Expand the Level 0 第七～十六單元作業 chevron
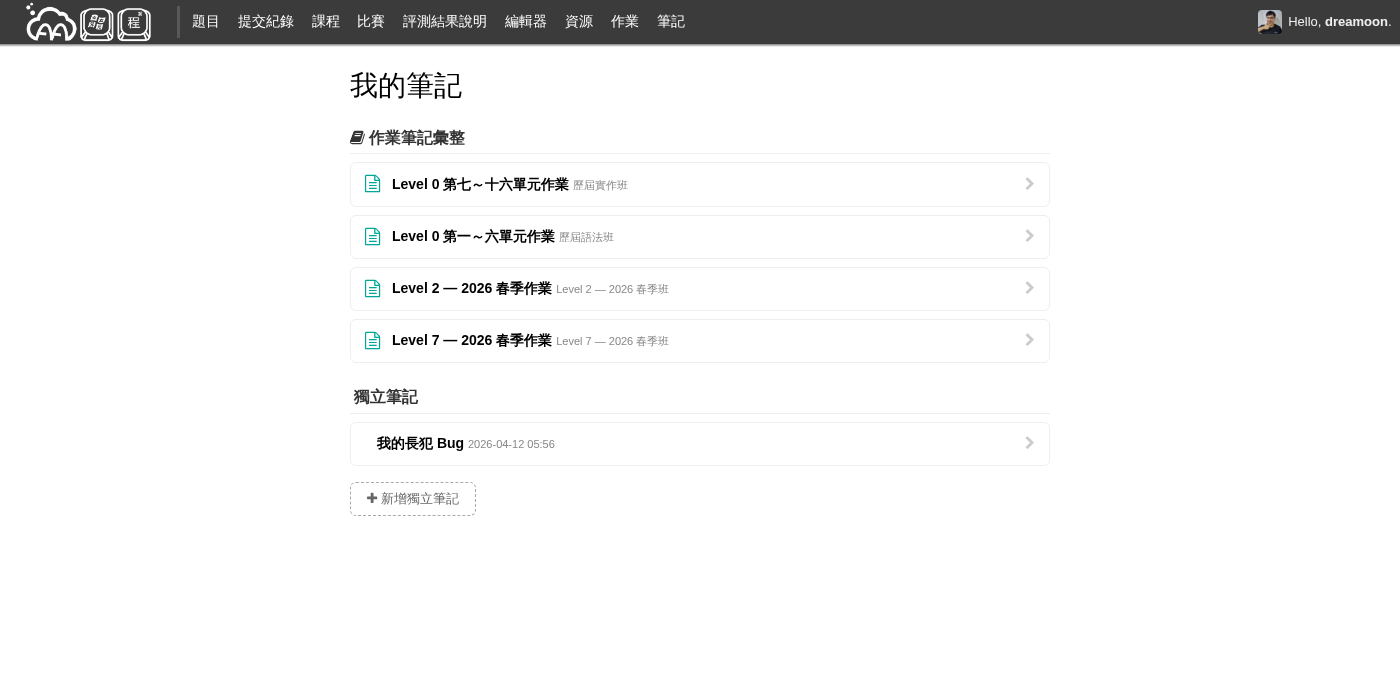Viewport: 1400px width, 700px height. click(x=1029, y=184)
